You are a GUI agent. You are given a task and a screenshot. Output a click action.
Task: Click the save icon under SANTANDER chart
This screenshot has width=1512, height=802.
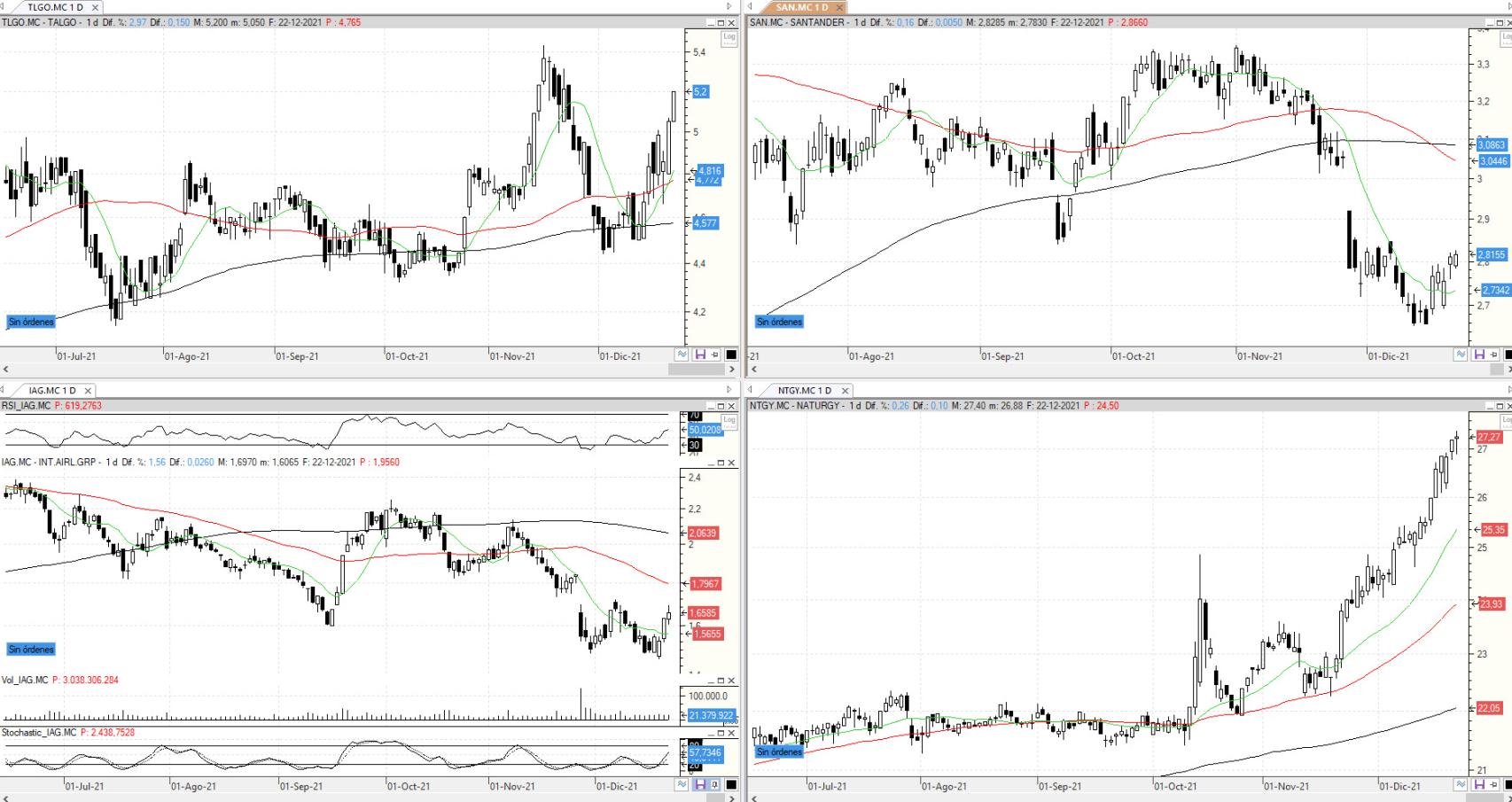[x=1479, y=354]
